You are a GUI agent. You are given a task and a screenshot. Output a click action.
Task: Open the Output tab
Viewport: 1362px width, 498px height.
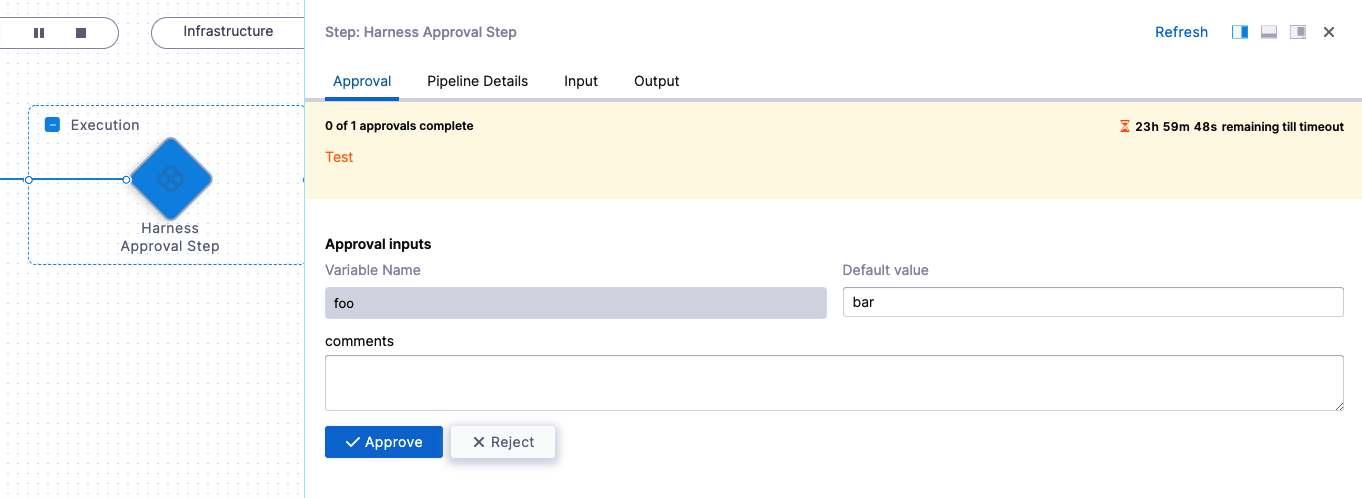656,81
